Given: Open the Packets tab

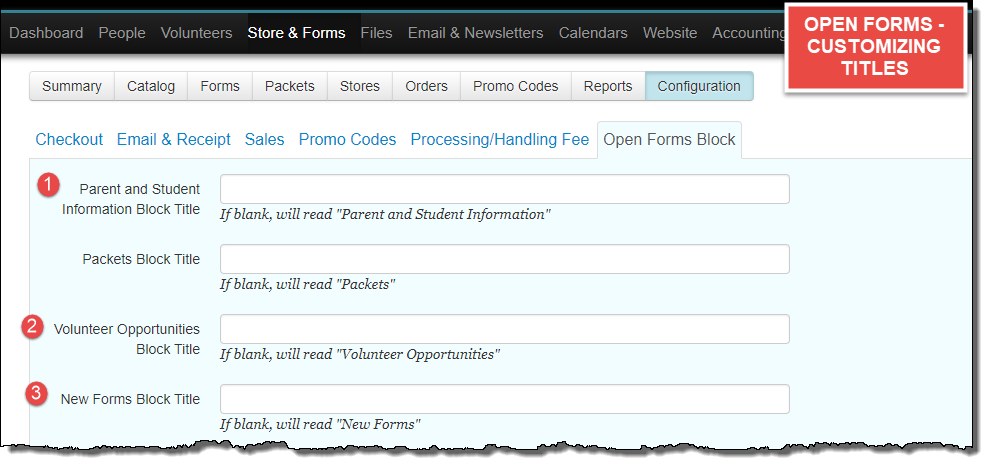Looking at the screenshot, I should [x=289, y=86].
